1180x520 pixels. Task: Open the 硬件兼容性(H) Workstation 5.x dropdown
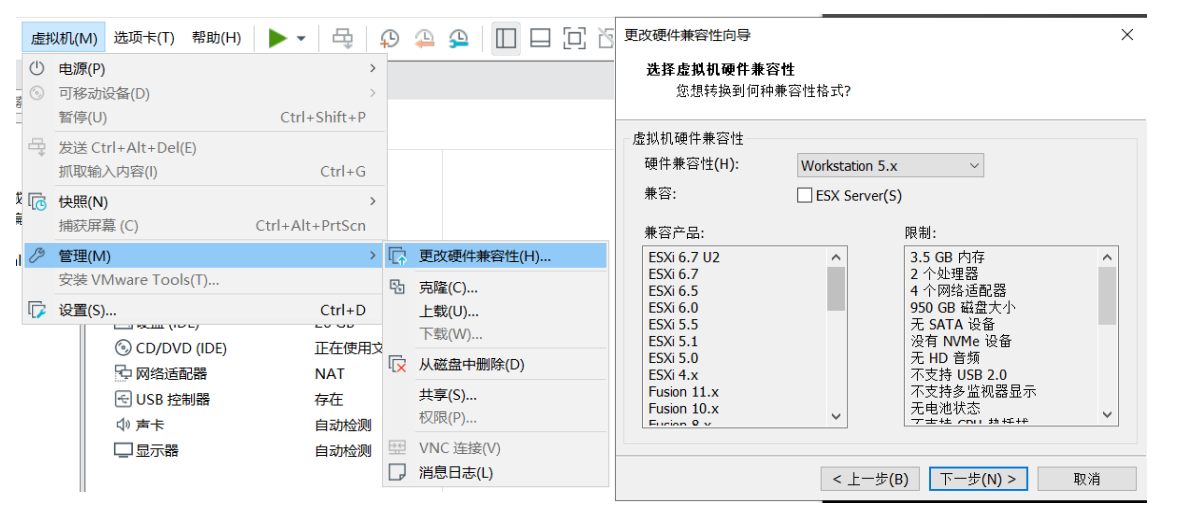pos(890,165)
